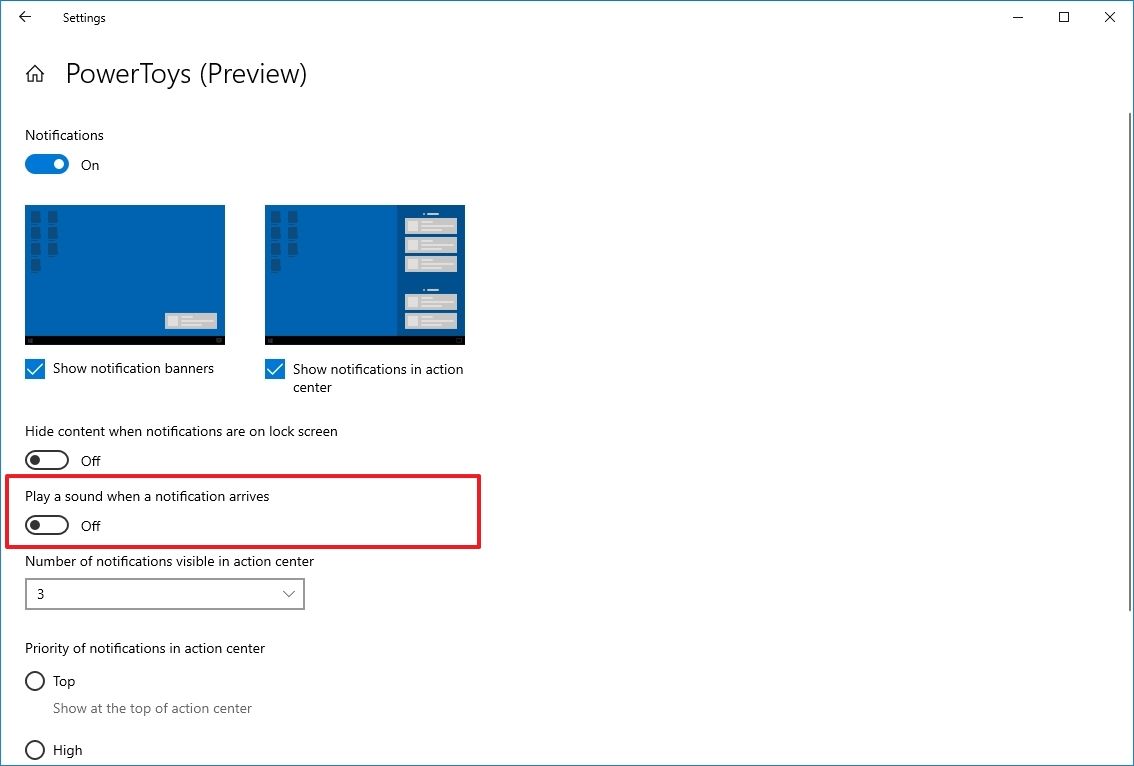Click the notification banner preview thumbnail
Image resolution: width=1134 pixels, height=766 pixels.
coord(125,274)
